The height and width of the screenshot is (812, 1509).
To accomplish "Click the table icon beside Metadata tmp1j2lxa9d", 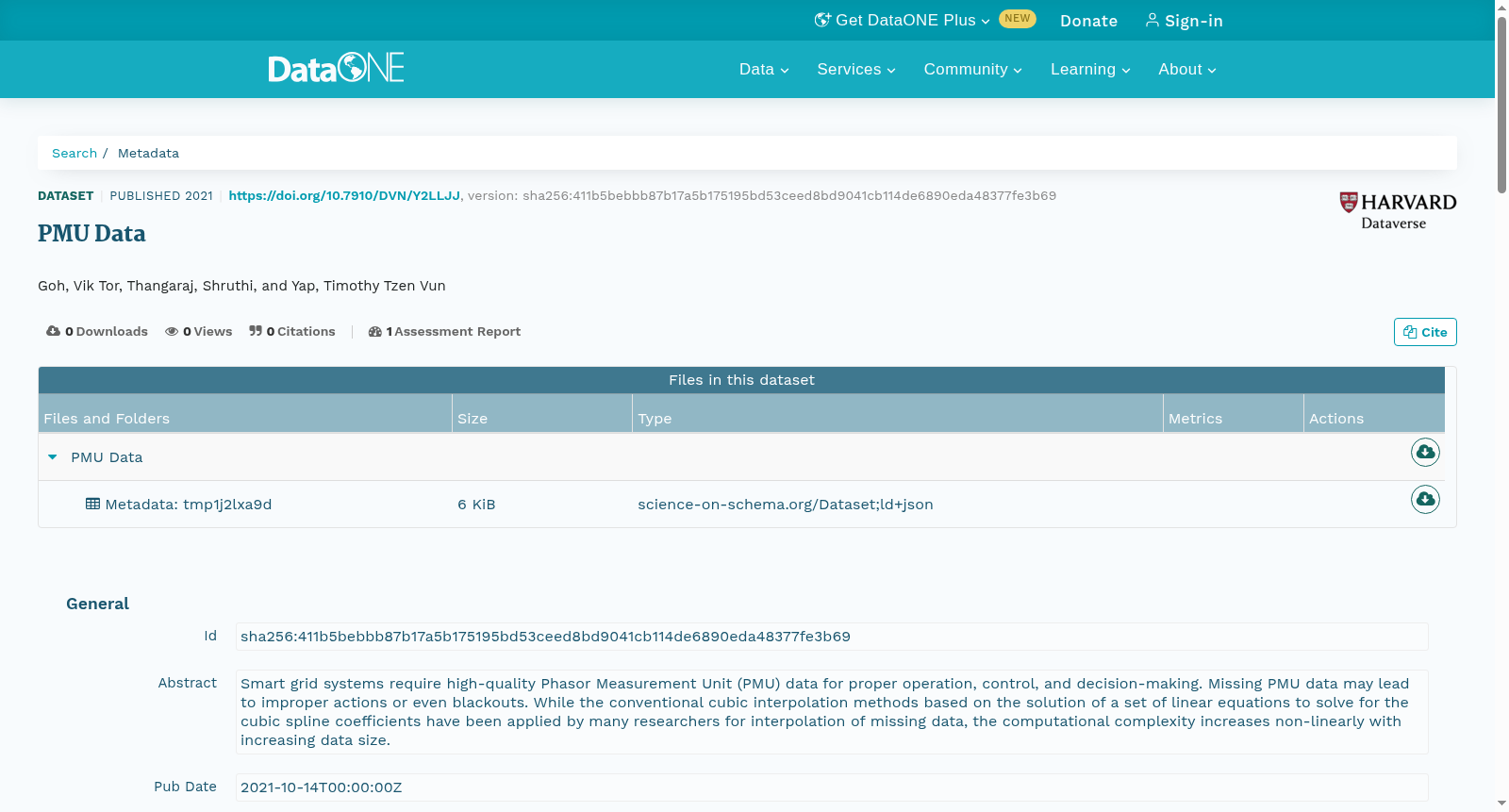I will tap(92, 504).
